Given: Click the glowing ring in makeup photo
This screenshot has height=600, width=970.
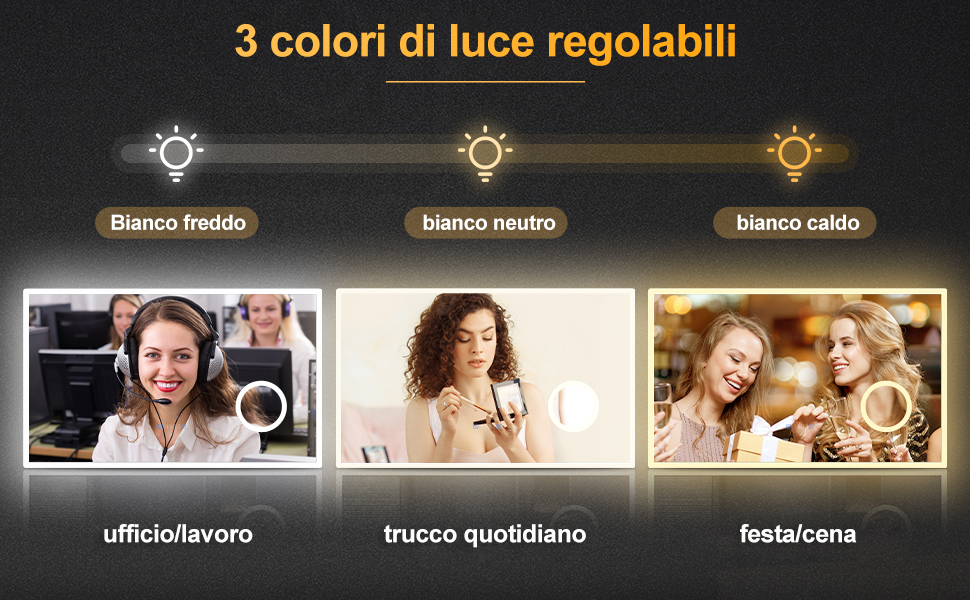Looking at the screenshot, I should pyautogui.click(x=573, y=406).
